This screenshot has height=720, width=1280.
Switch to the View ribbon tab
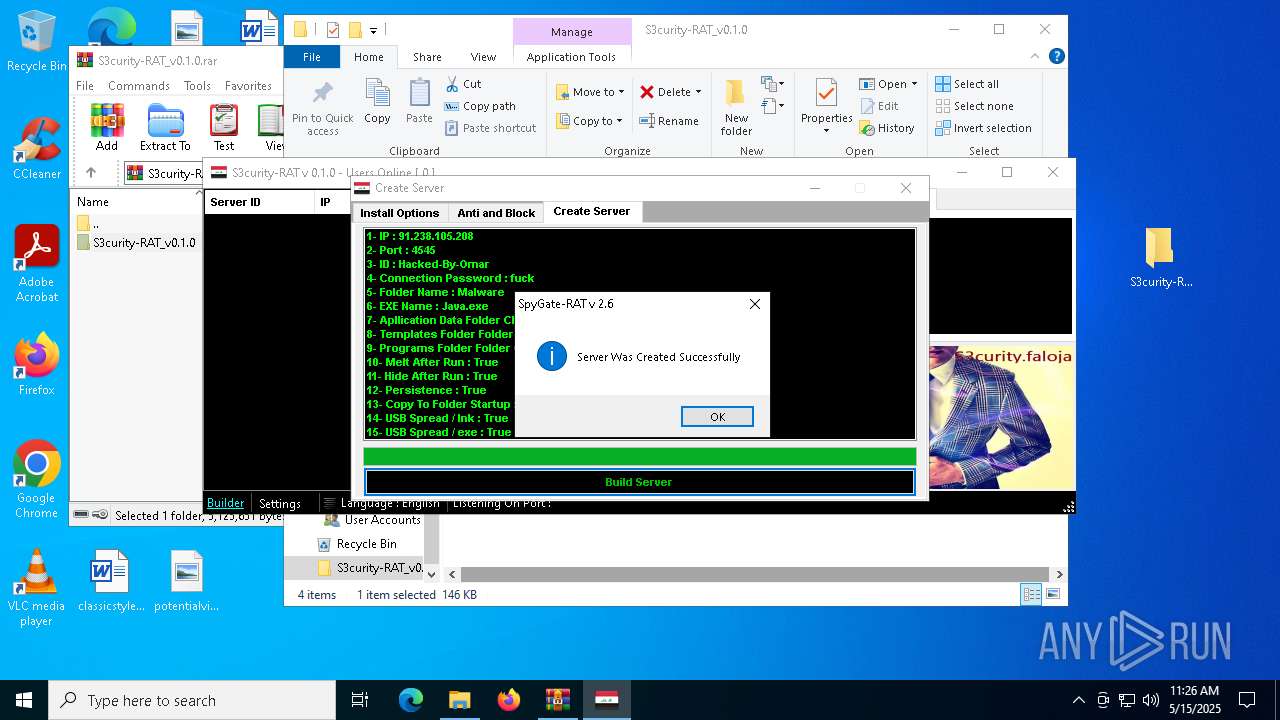click(483, 57)
